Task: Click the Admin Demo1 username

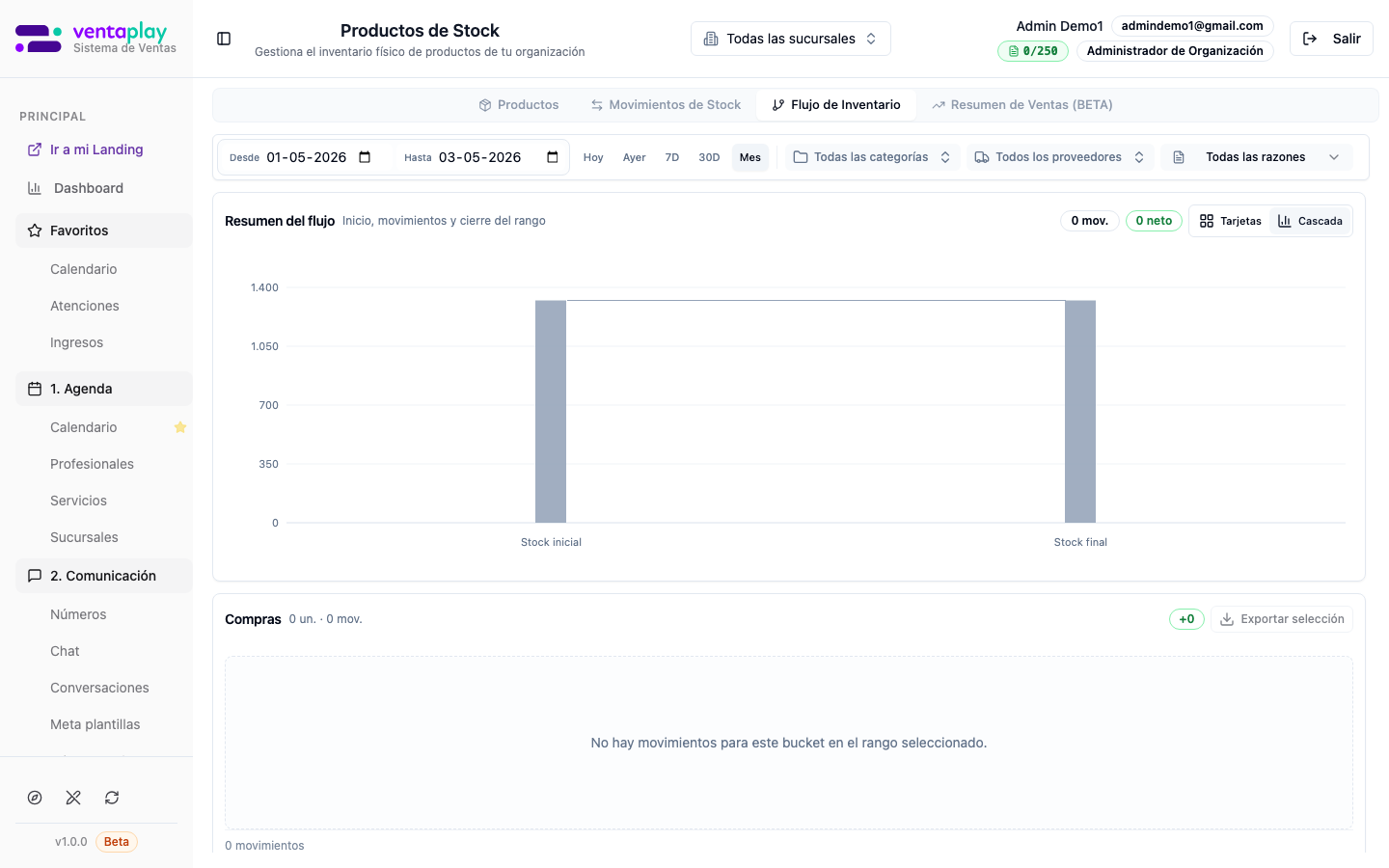Action: [x=1059, y=26]
